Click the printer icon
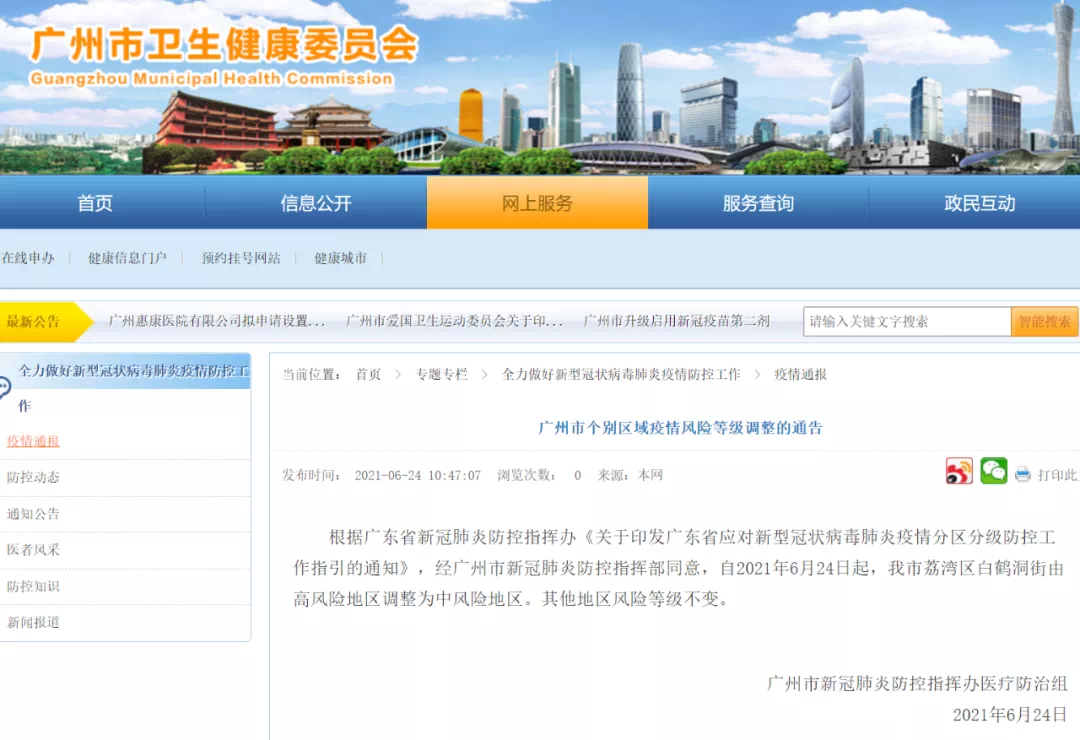The image size is (1080, 740). pos(1023,475)
